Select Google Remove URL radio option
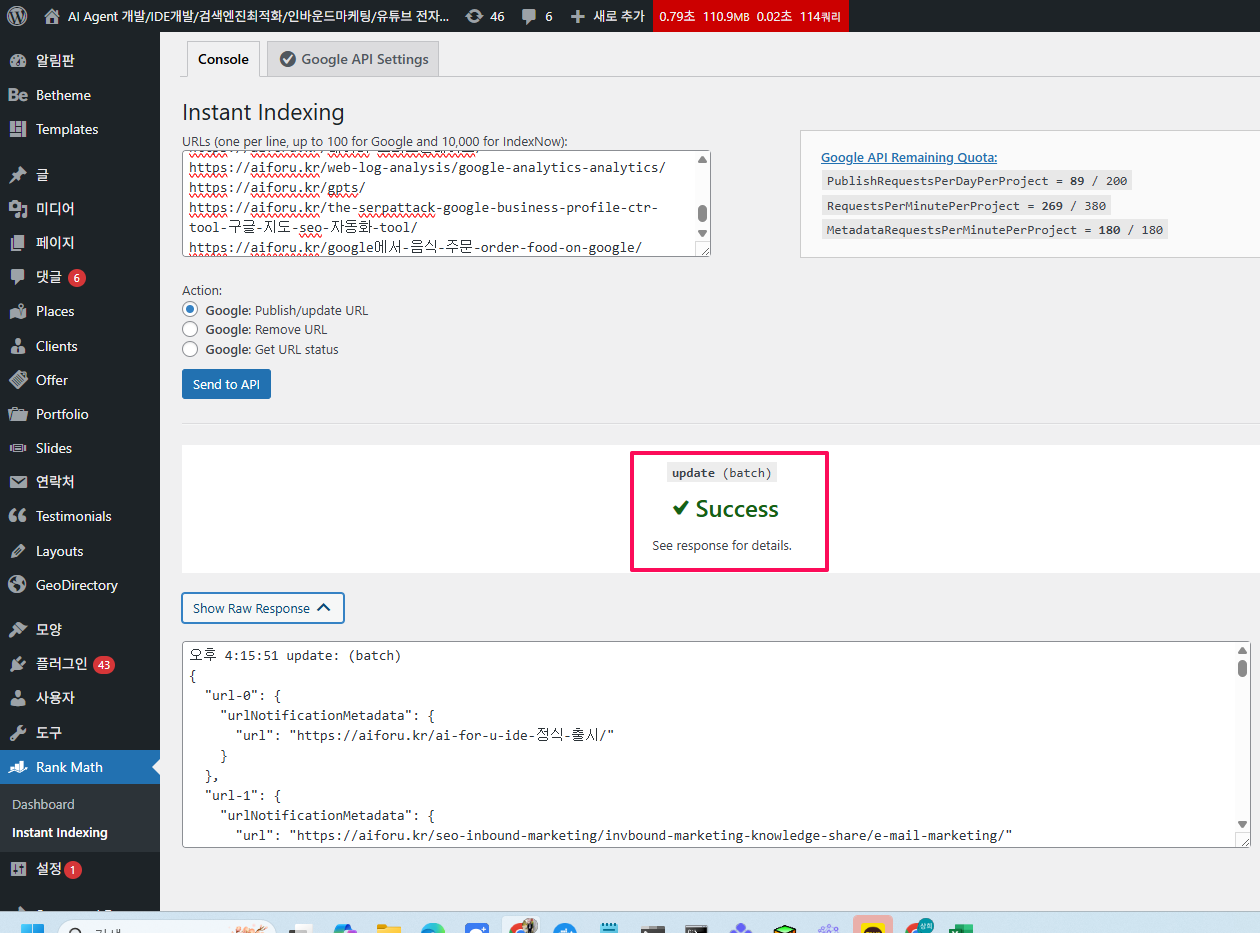 click(x=190, y=329)
